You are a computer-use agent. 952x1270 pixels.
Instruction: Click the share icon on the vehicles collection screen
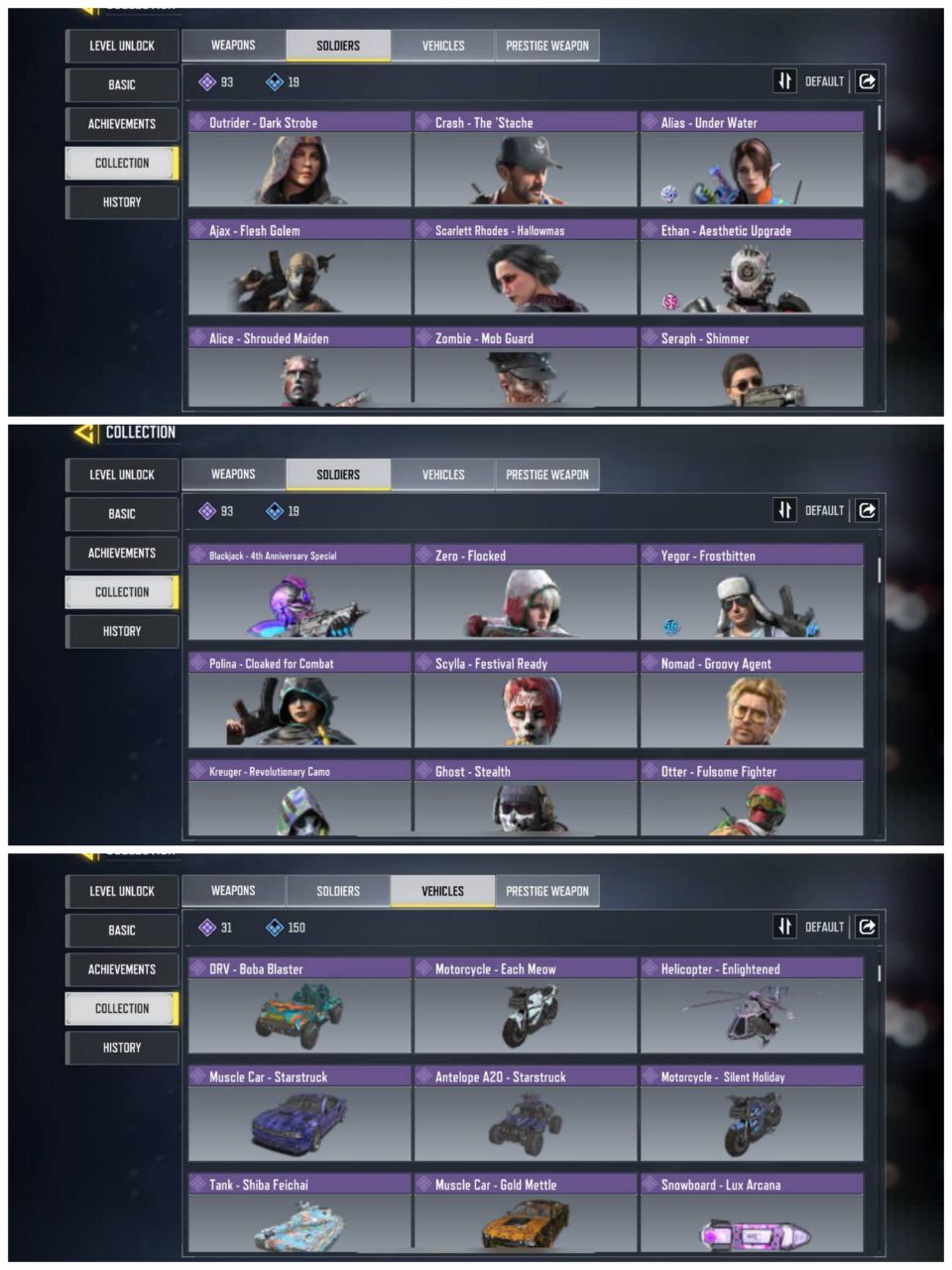click(867, 927)
